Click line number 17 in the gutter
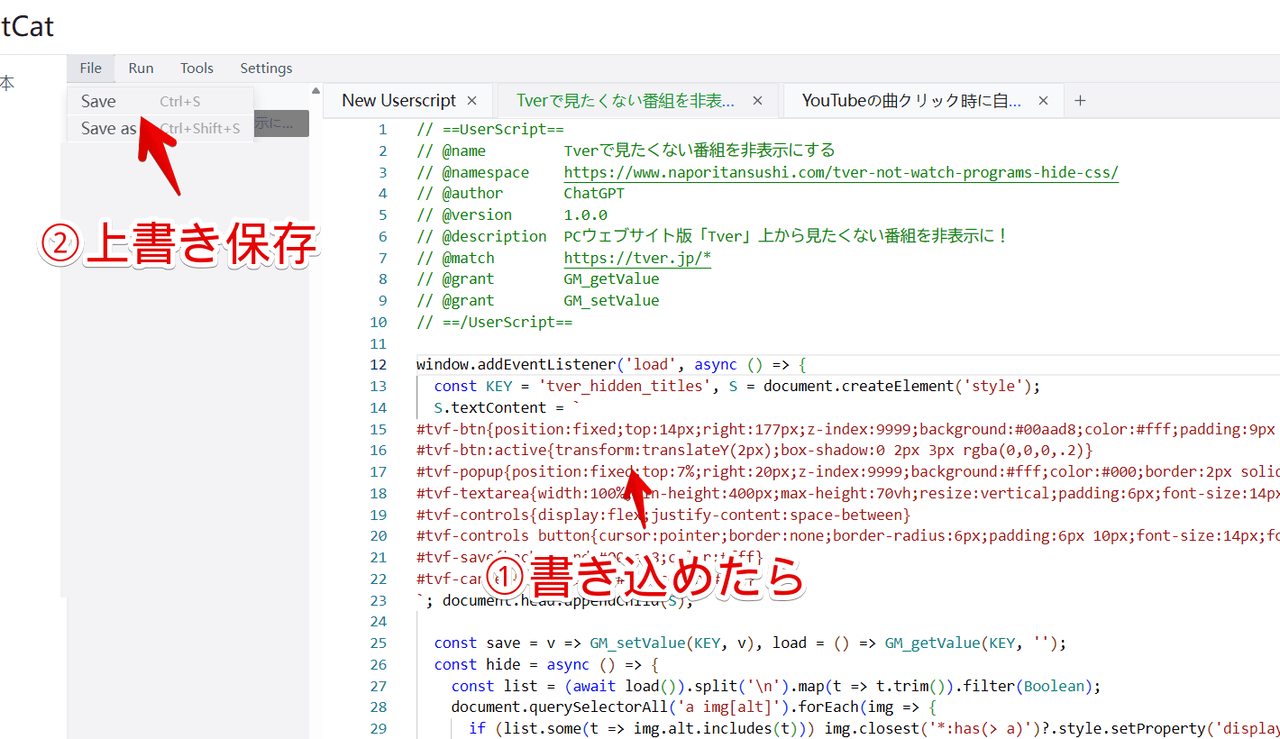The image size is (1280, 739). pyautogui.click(x=378, y=472)
